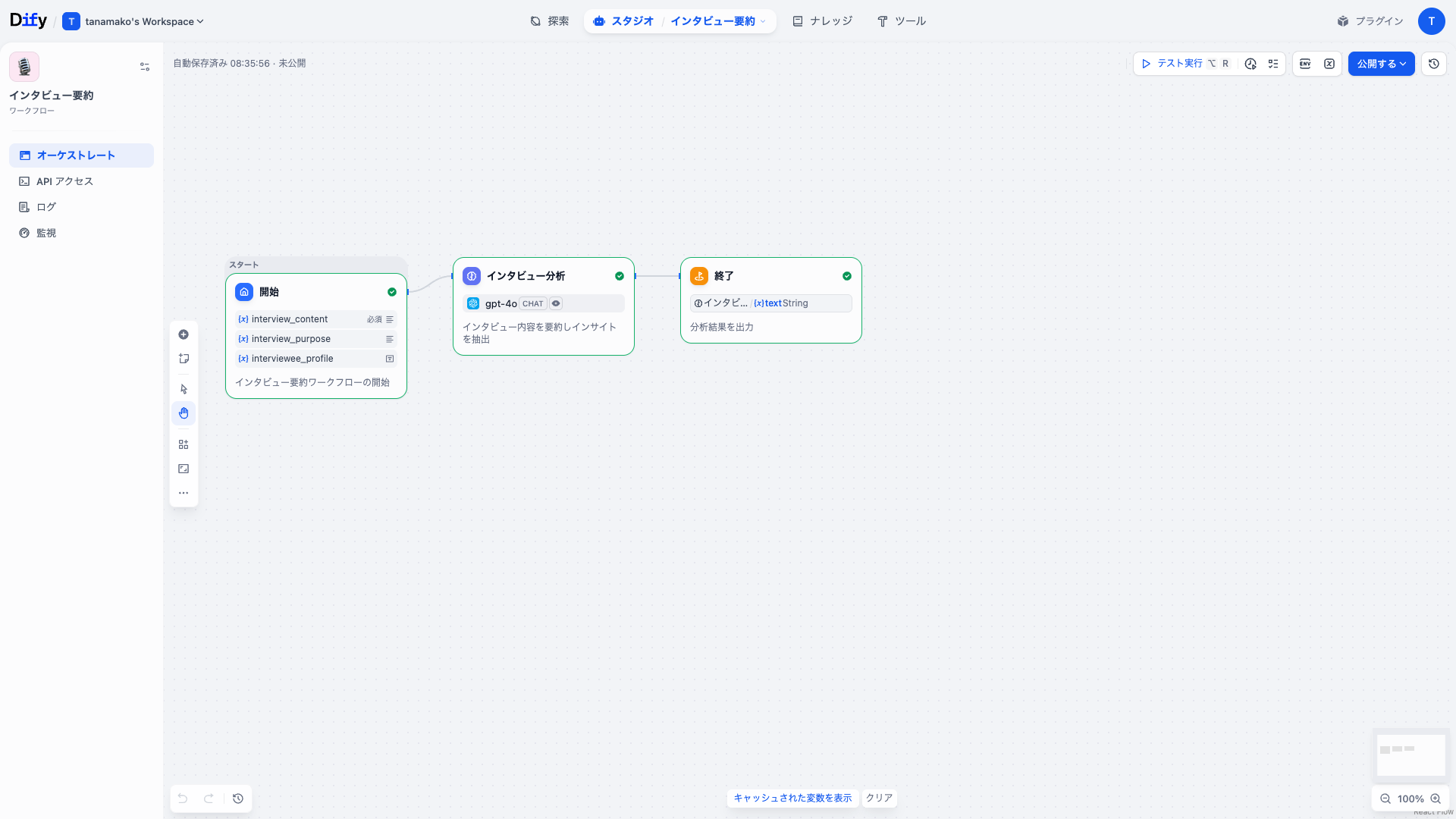Screen dimensions: 1456x819
Task: Select the pointer mode tool
Action: coord(184,388)
